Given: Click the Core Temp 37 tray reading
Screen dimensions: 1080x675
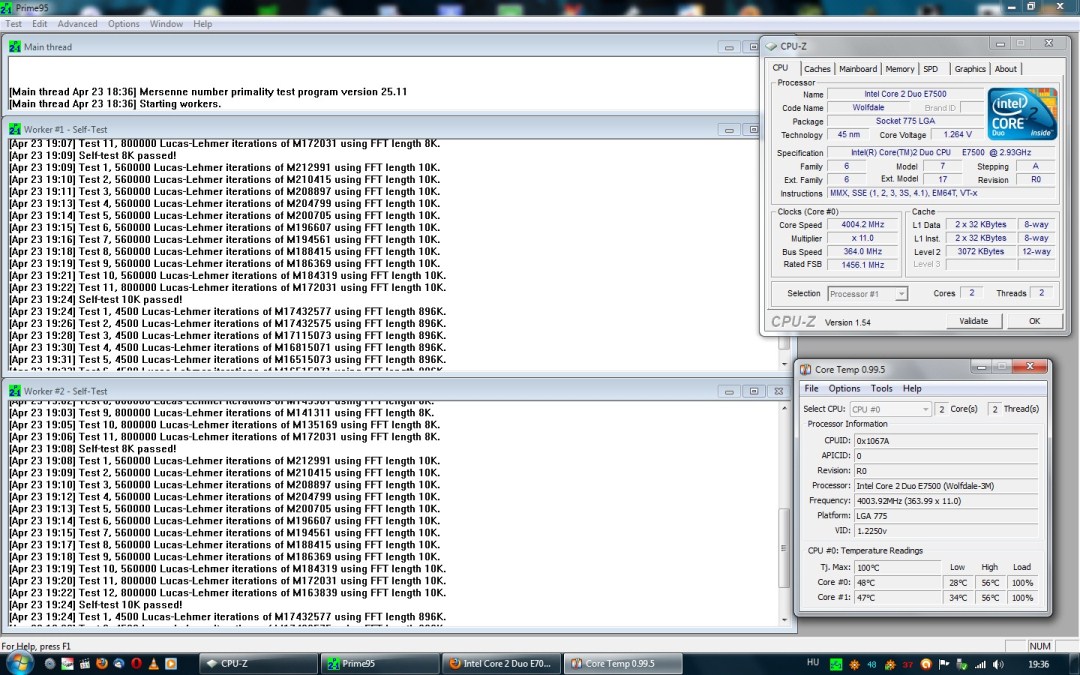Looking at the screenshot, I should tap(908, 664).
